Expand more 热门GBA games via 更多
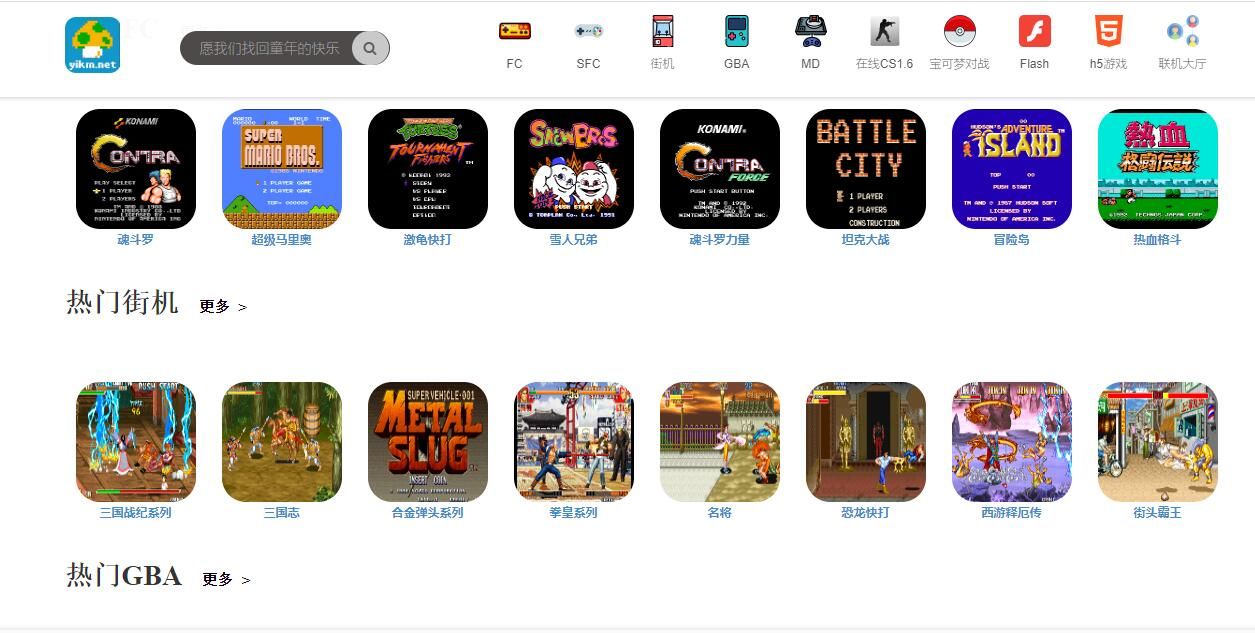 [226, 579]
